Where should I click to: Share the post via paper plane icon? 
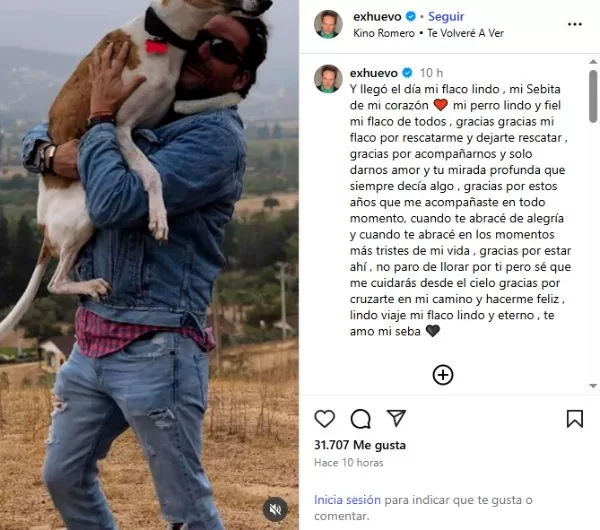(x=396, y=418)
